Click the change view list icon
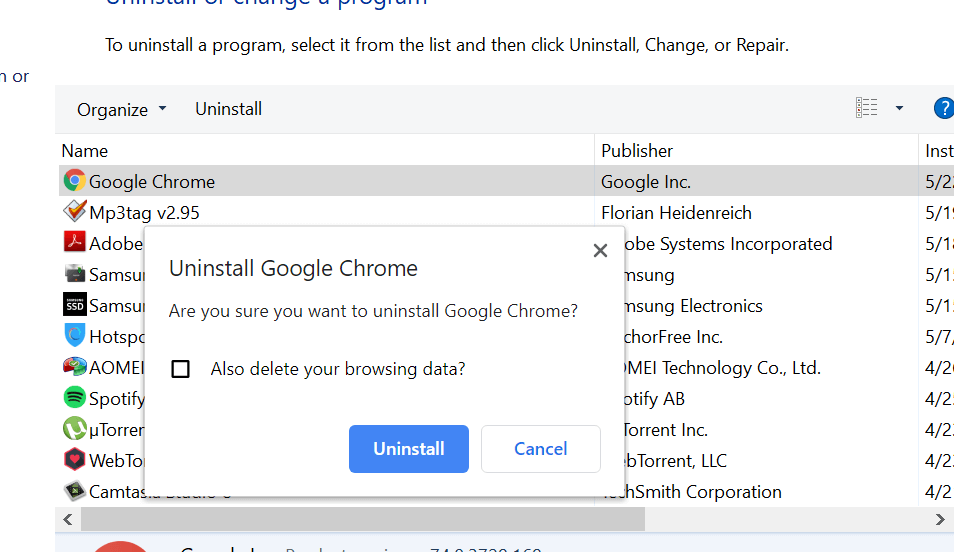This screenshot has height=552, width=954. click(x=866, y=108)
